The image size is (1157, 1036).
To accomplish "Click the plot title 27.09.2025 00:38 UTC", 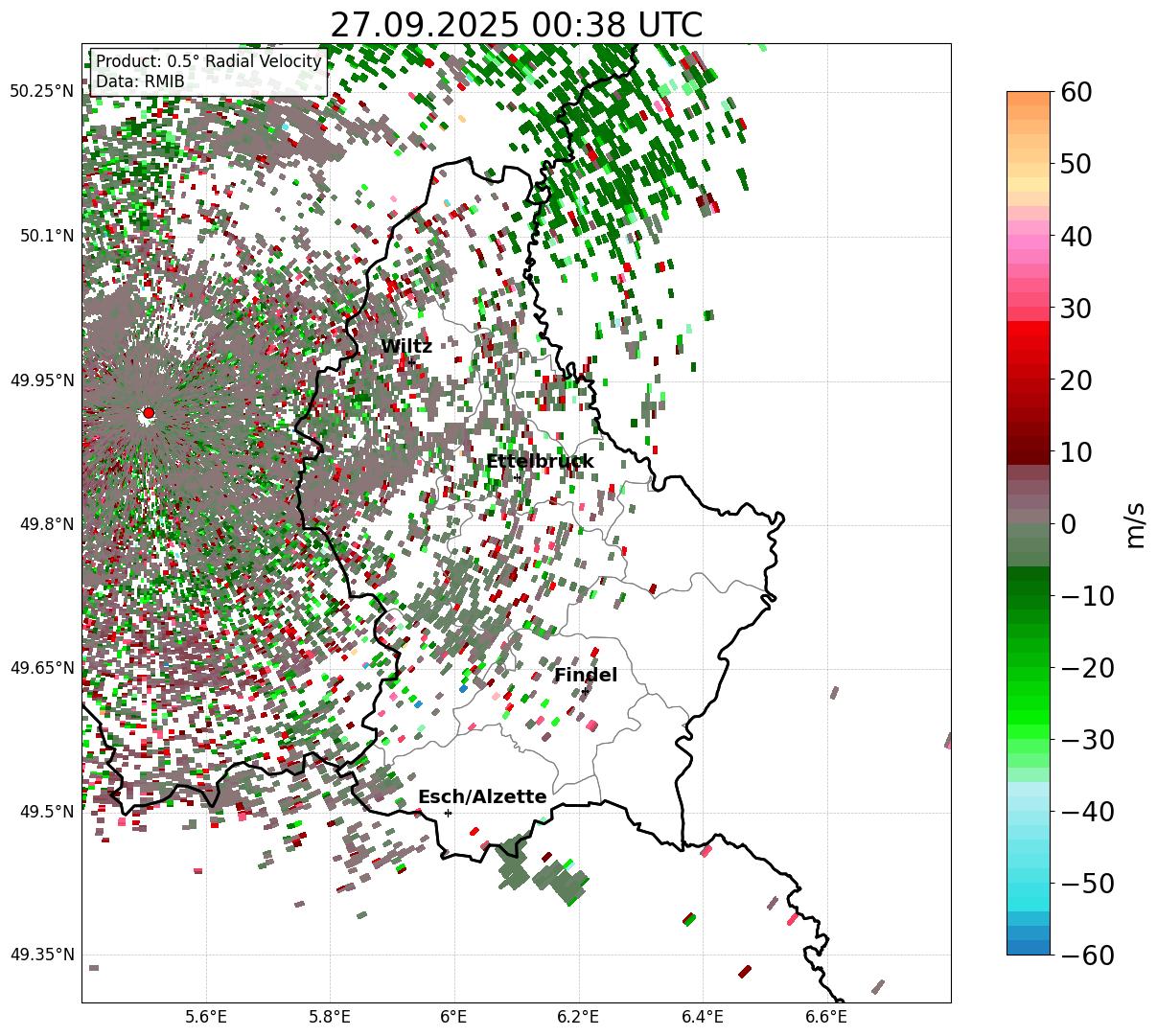I will (x=516, y=25).
